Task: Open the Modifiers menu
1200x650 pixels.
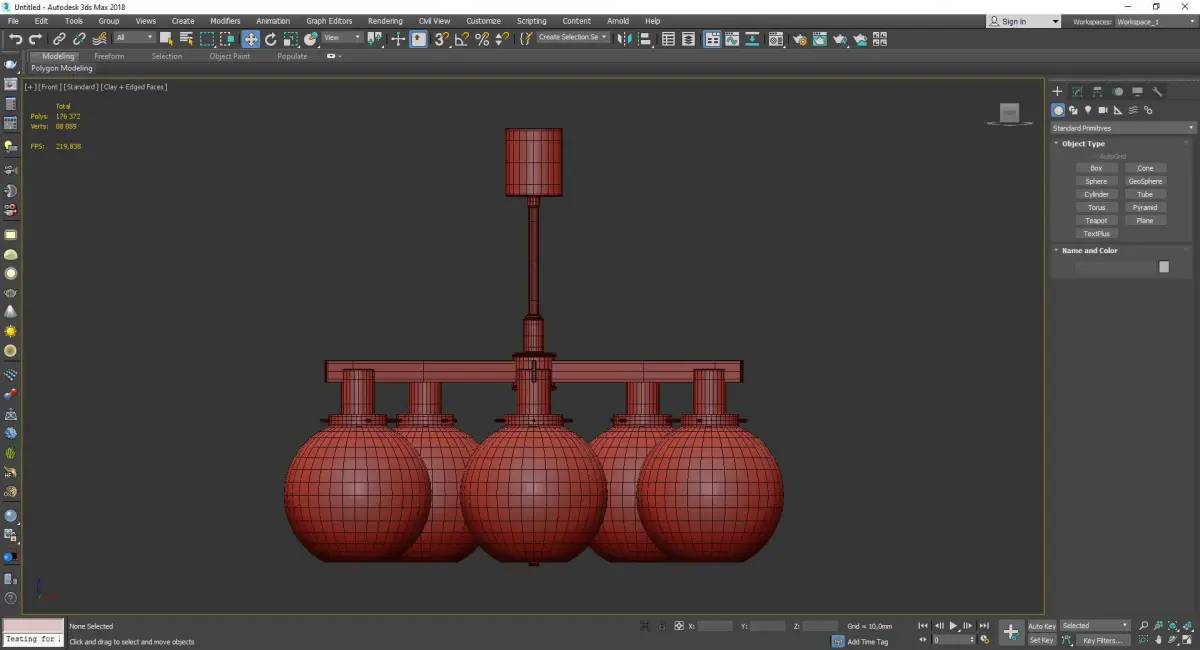Action: (225, 20)
